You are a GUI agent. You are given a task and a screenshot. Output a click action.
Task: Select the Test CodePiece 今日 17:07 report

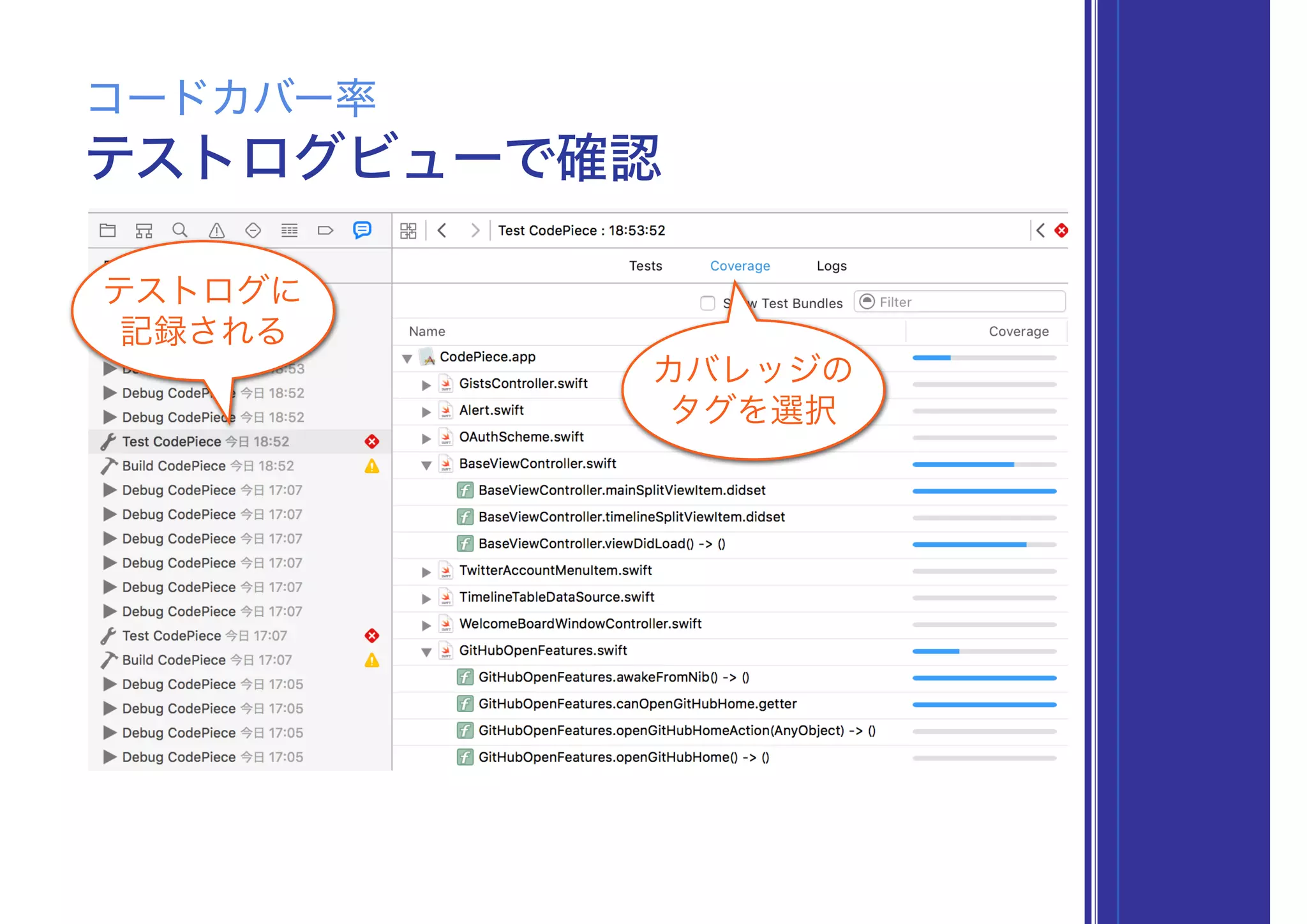(x=240, y=636)
